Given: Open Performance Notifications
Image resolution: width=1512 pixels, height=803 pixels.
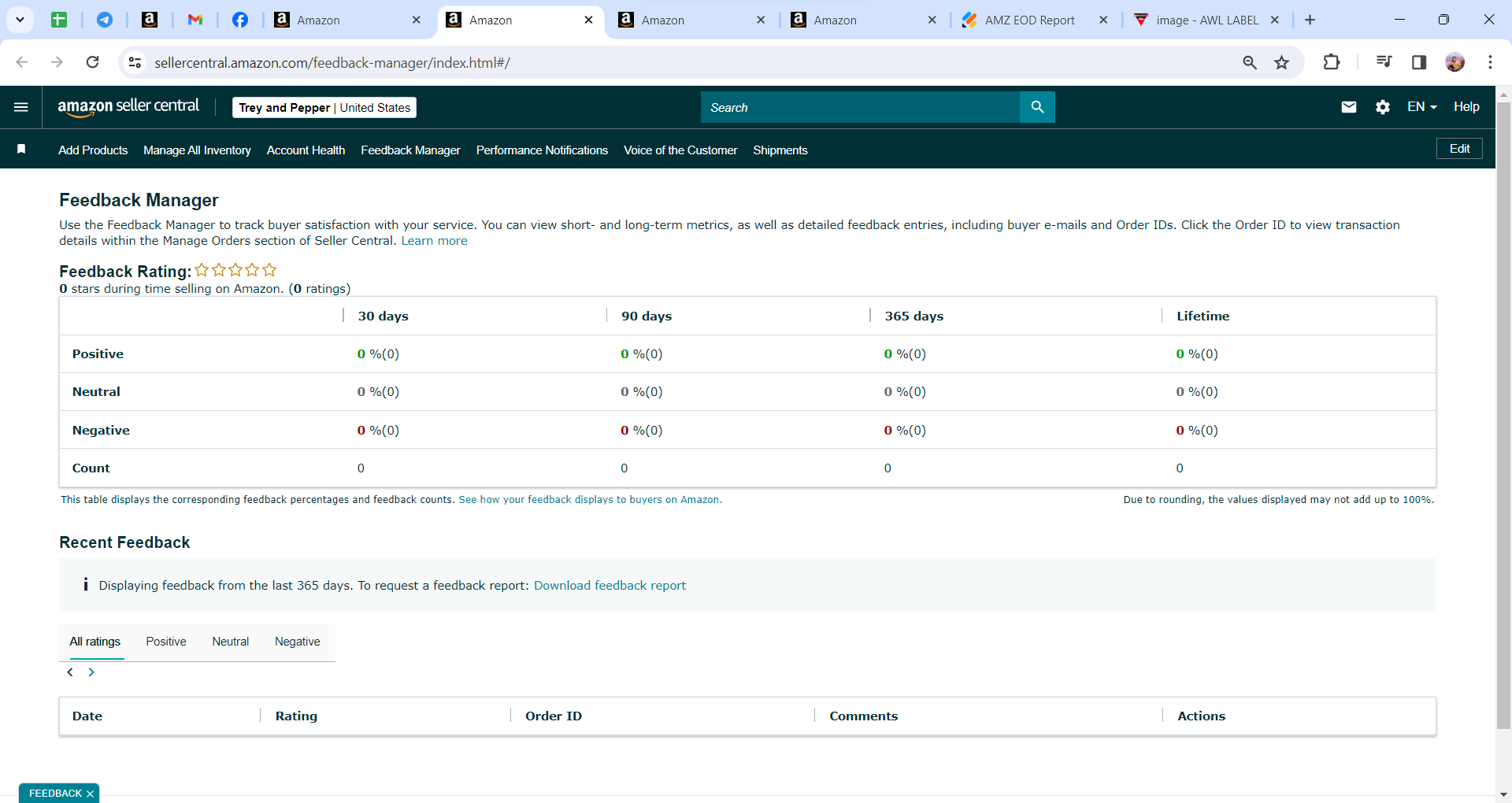Looking at the screenshot, I should [x=542, y=150].
